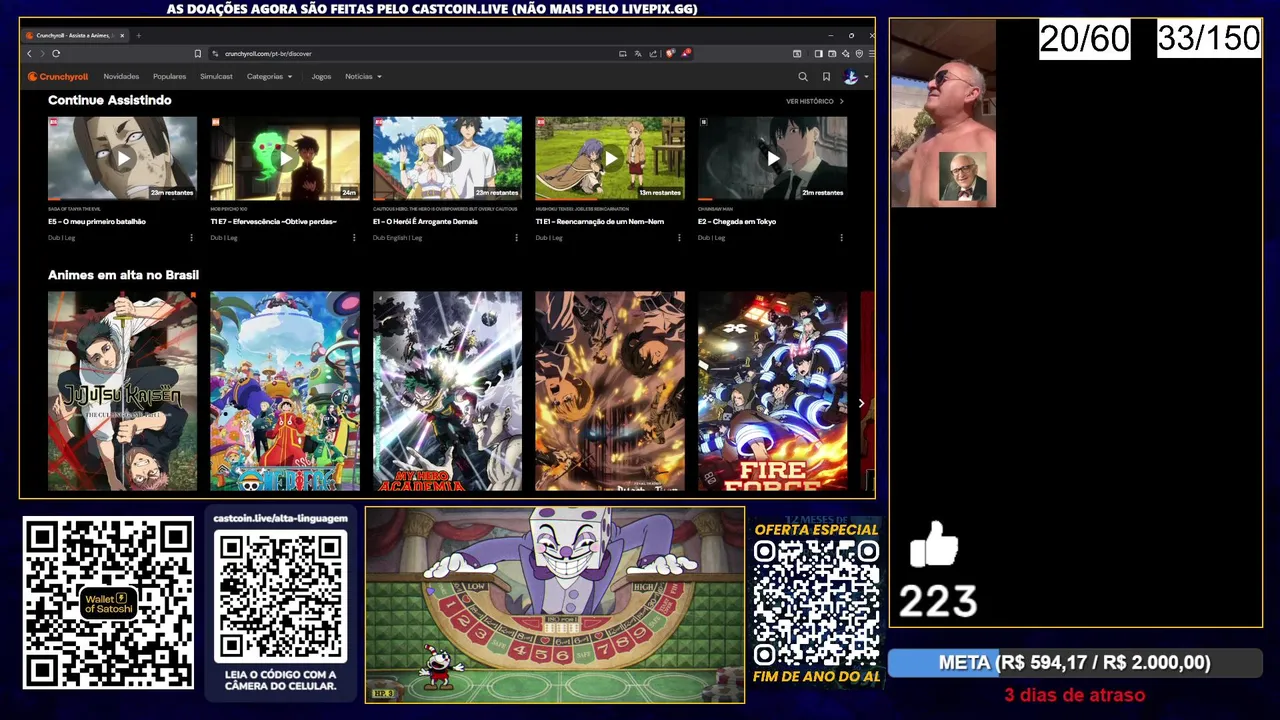Image resolution: width=1280 pixels, height=720 pixels.
Task: Expand the Notícias dropdown
Action: pyautogui.click(x=363, y=76)
